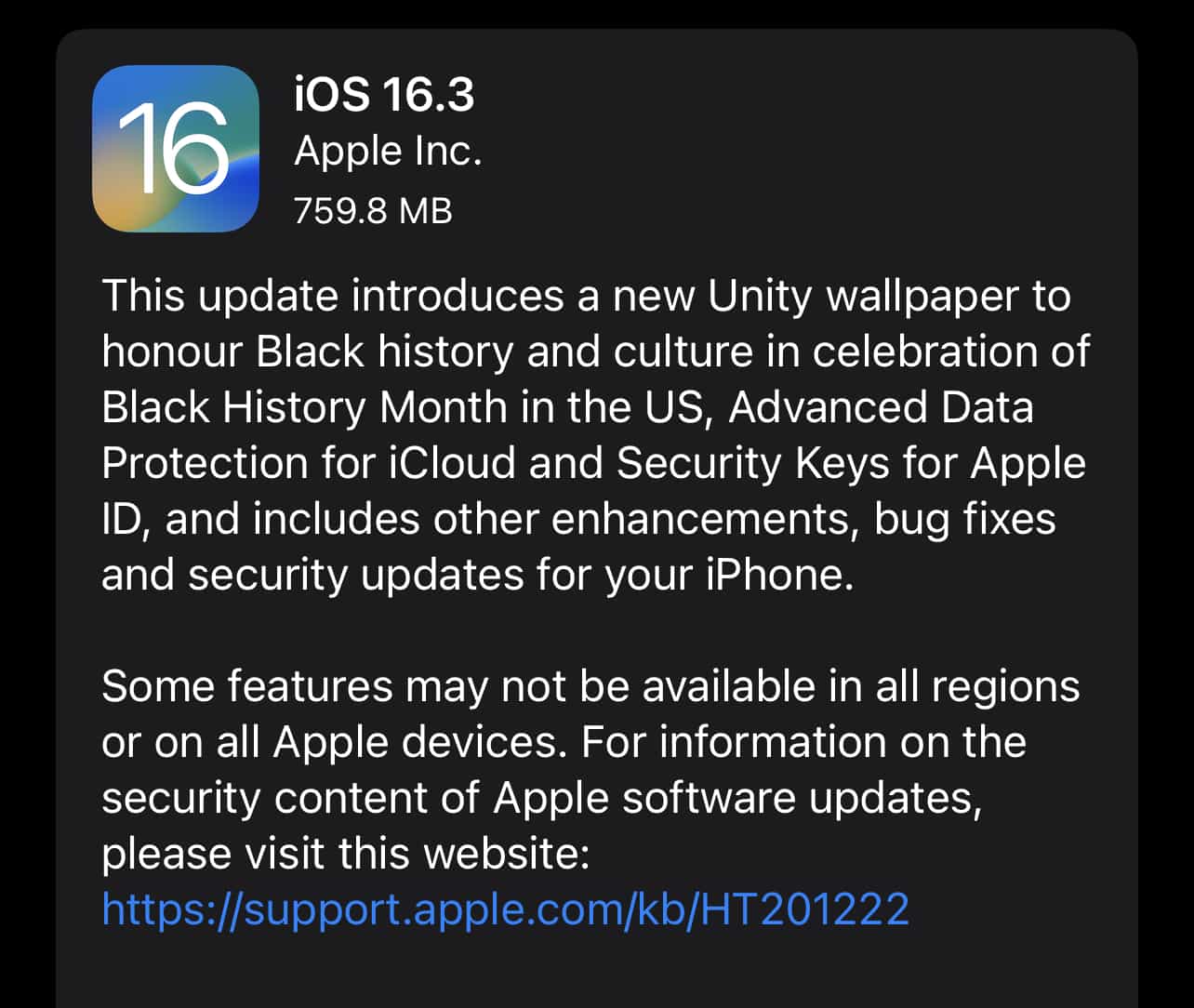Tap 'This update introduces' opening line

pyautogui.click(x=346, y=297)
